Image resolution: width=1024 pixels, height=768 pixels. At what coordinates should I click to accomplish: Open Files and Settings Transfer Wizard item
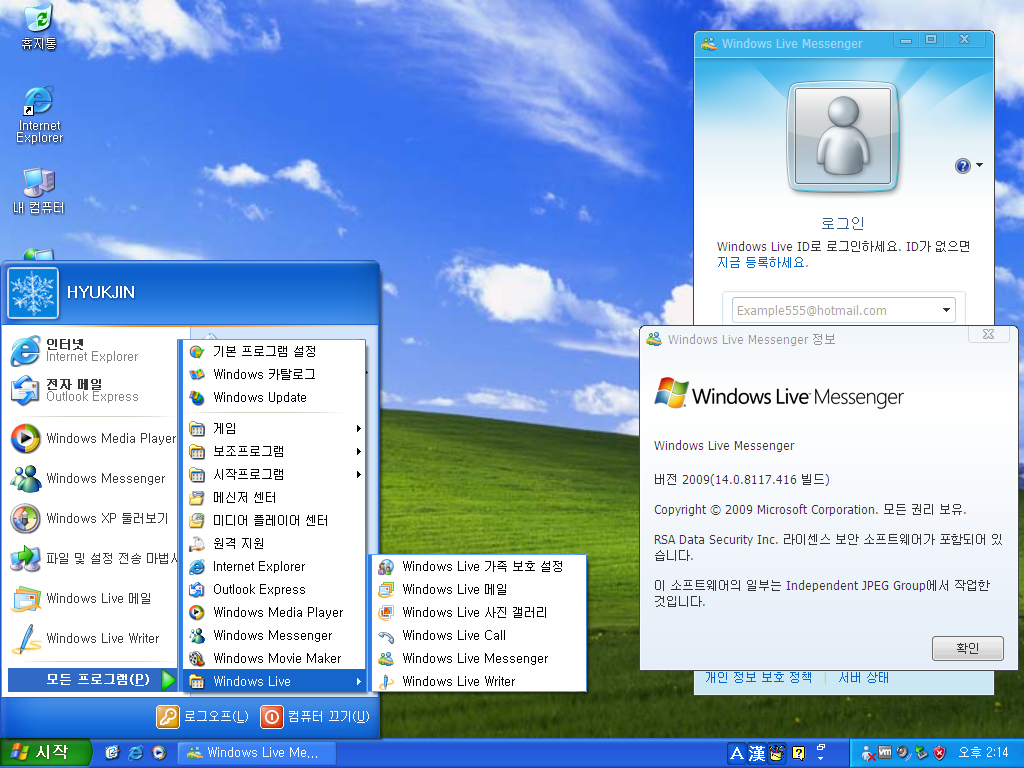(93, 558)
